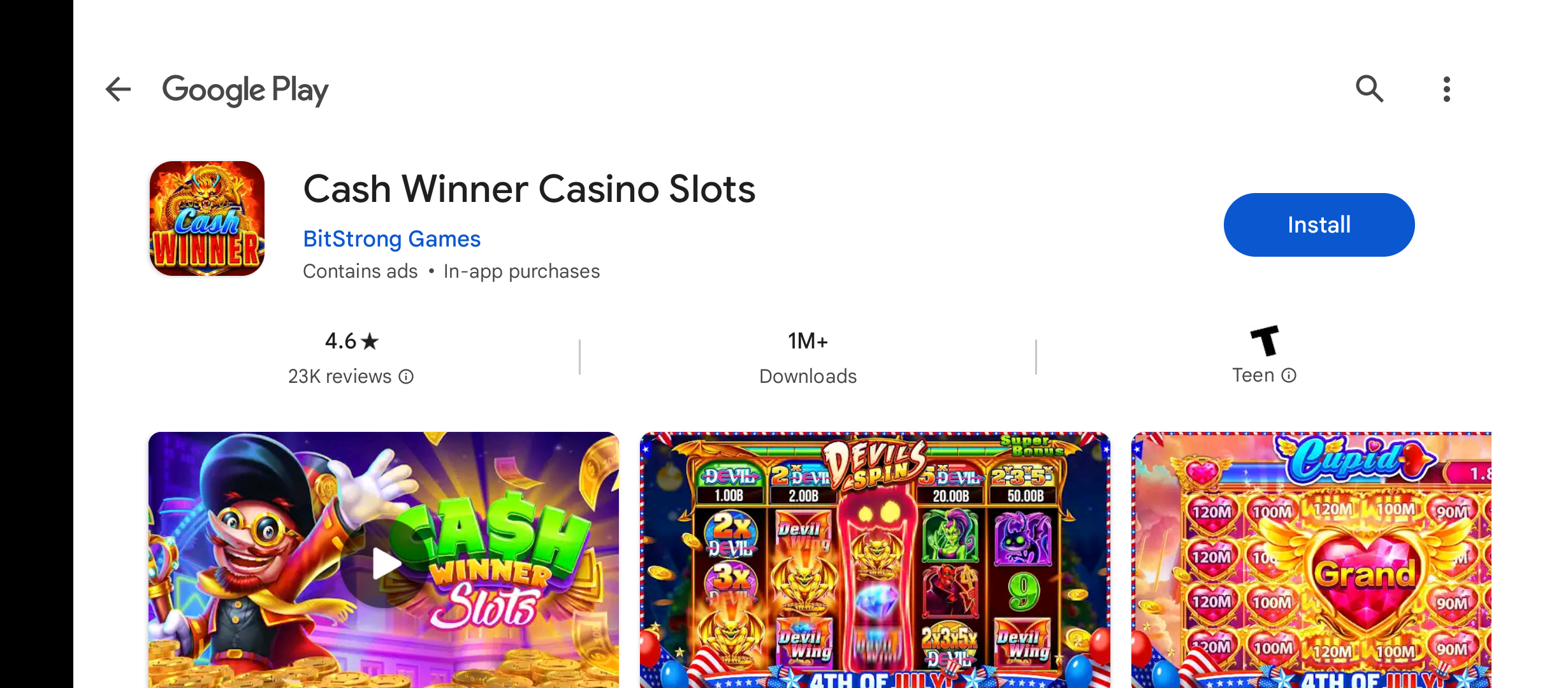Tap the 23K reviews label
This screenshot has width=1568, height=688.
(x=340, y=376)
